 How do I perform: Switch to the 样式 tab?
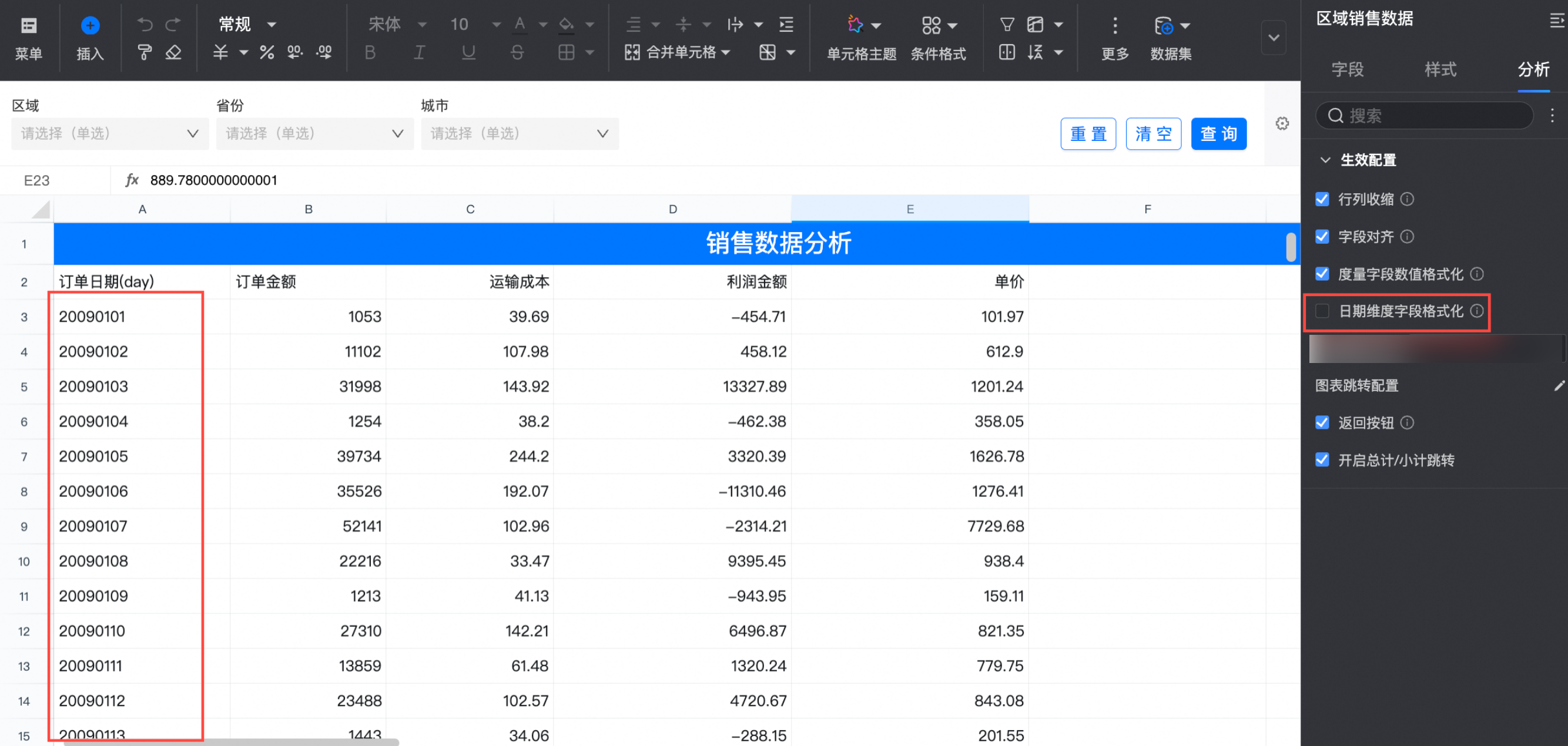point(1440,69)
